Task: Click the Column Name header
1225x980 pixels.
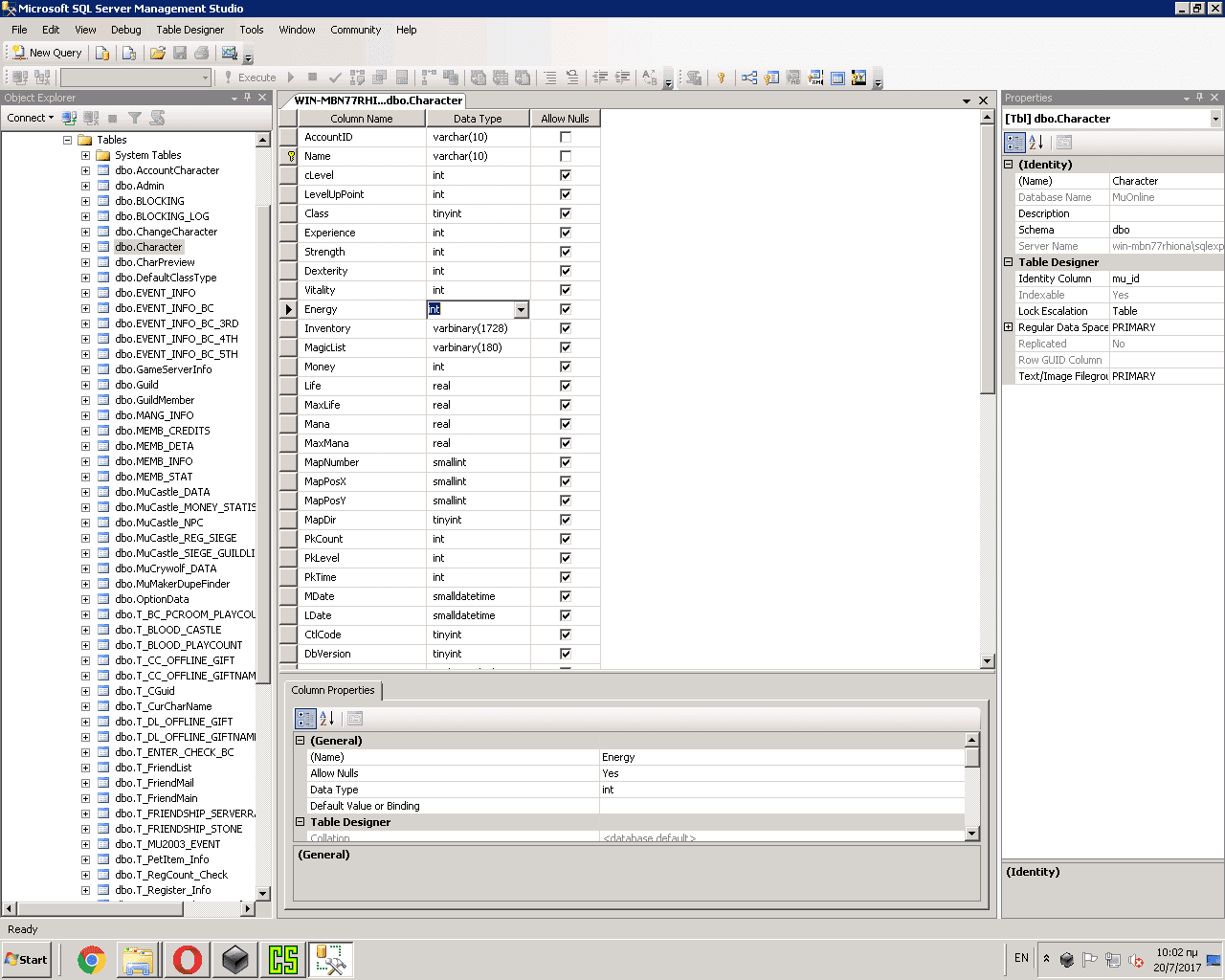Action: click(362, 119)
